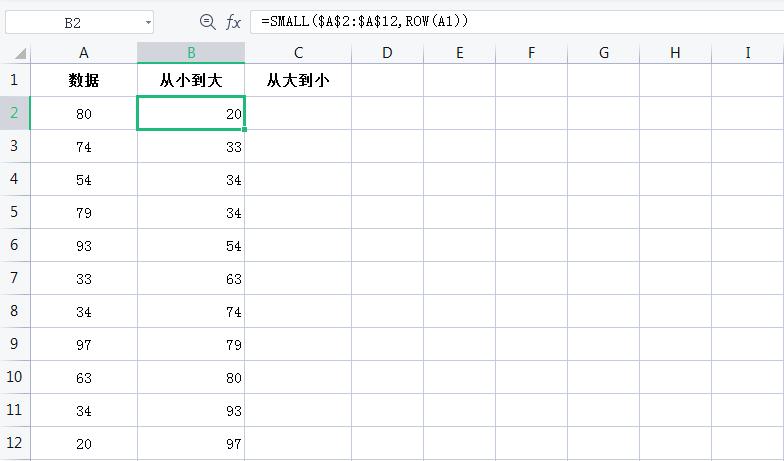Expand the Name Box dropdown arrow
The image size is (784, 461).
coord(148,22)
